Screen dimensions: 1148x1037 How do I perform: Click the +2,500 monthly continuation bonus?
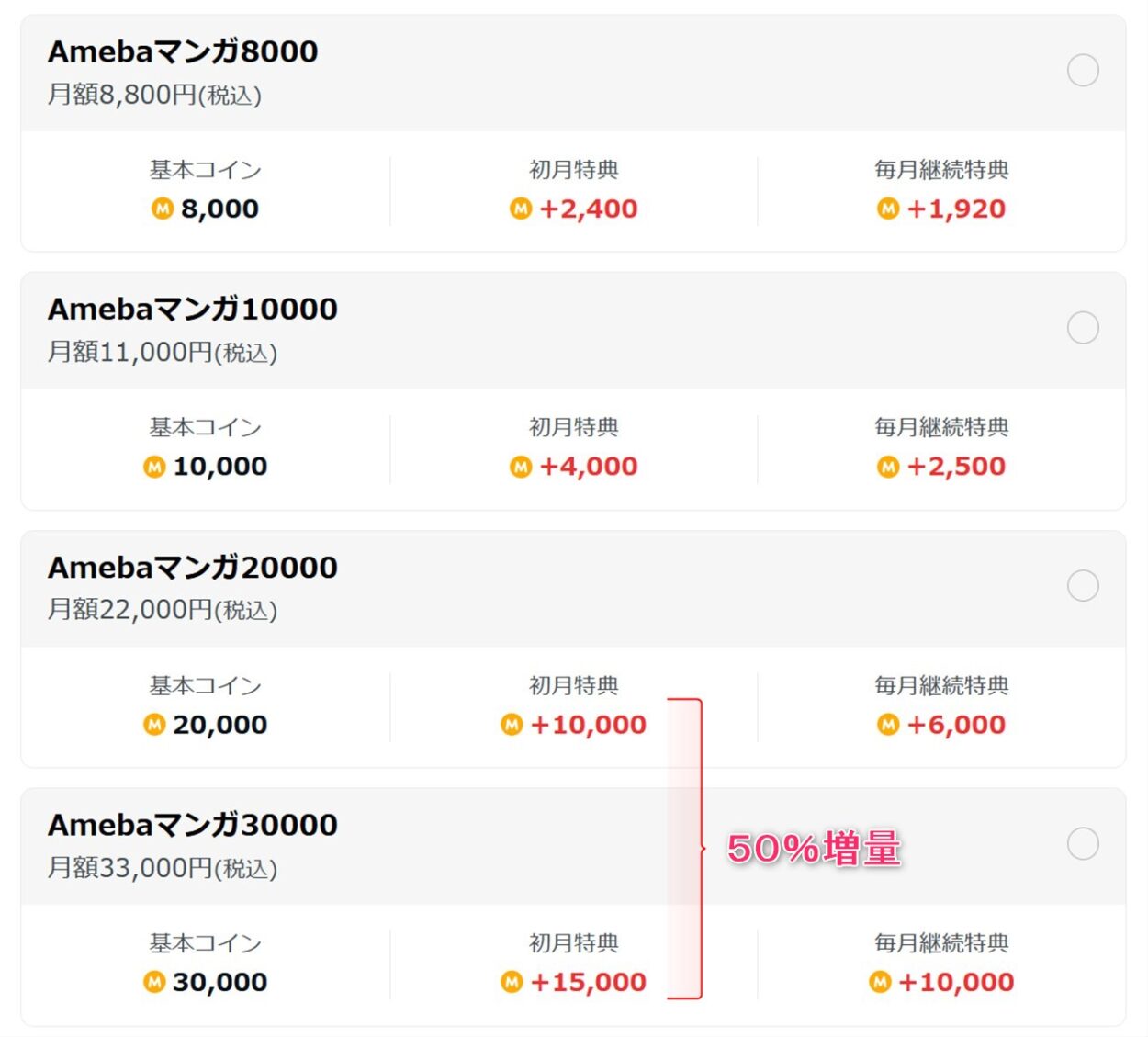(x=956, y=467)
